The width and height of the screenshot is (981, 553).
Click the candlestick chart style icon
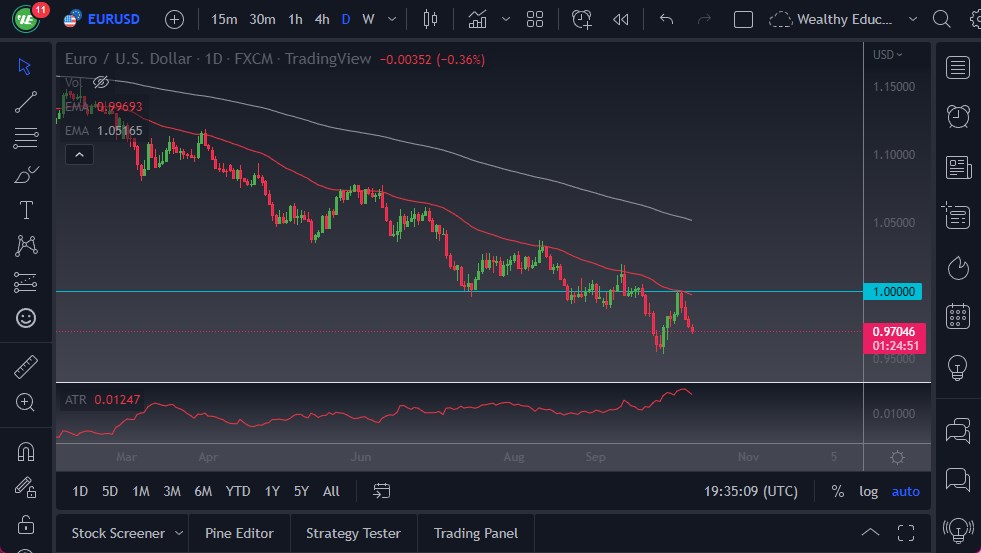(x=431, y=19)
